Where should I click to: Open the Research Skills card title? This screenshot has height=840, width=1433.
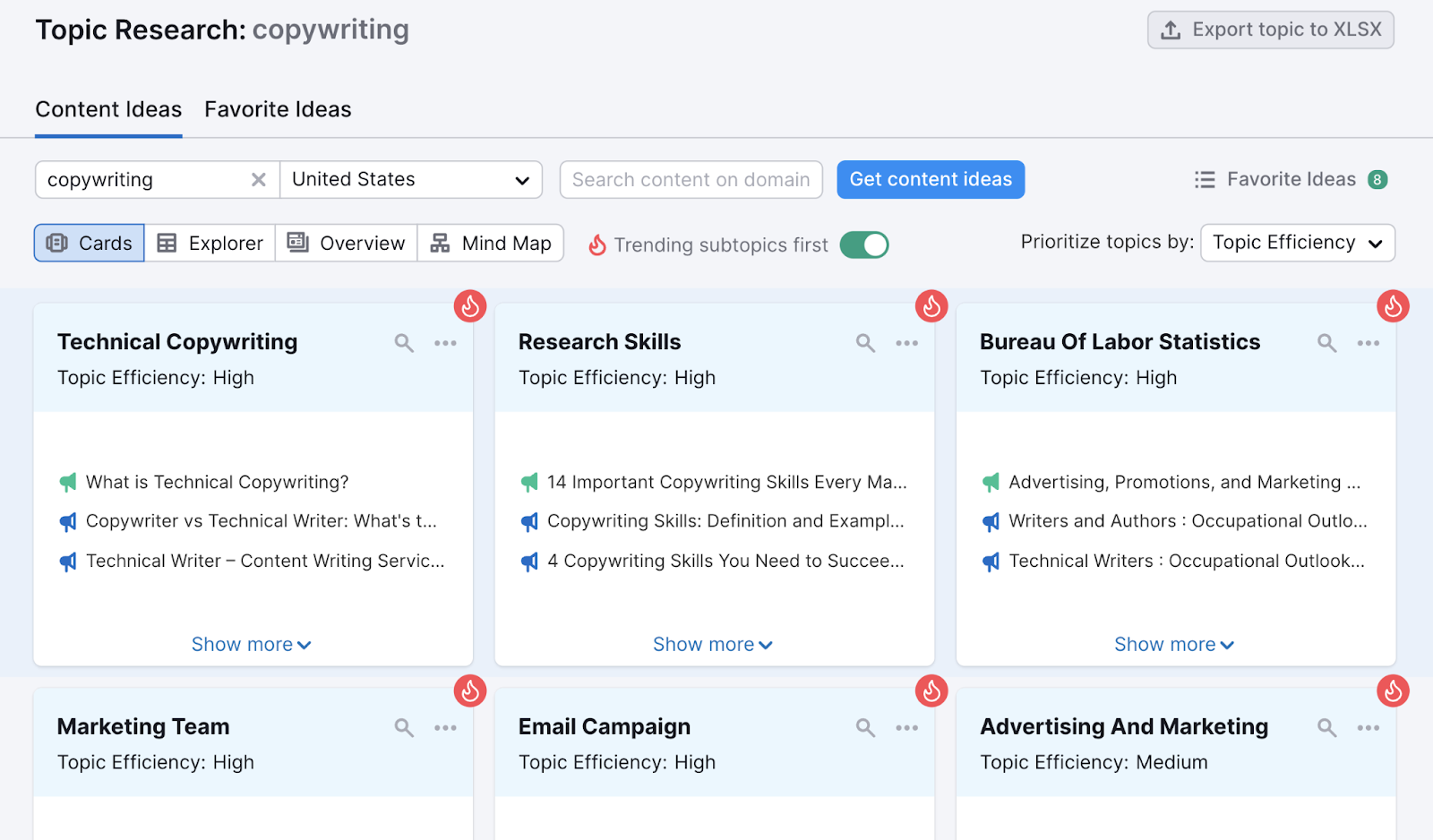tap(600, 342)
